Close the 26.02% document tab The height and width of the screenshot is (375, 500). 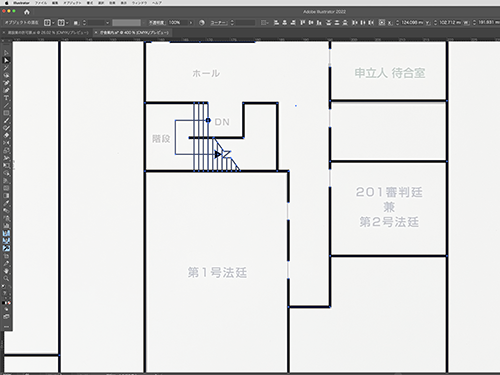pos(4,33)
